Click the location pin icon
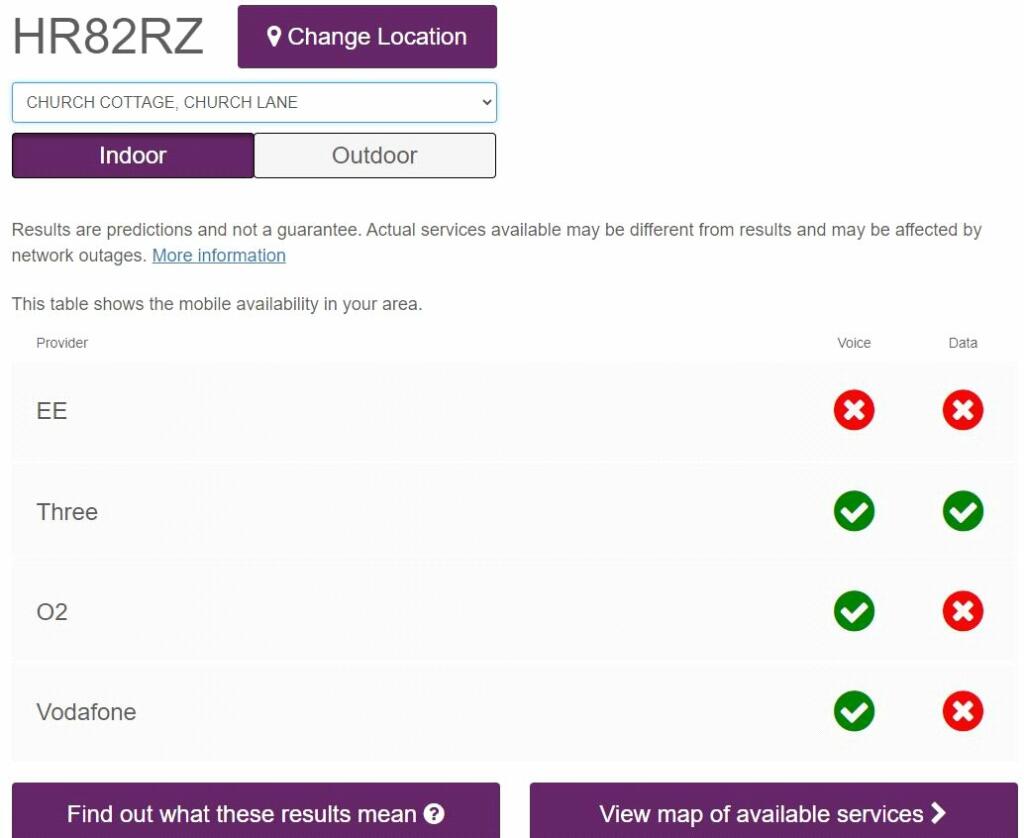 274,37
